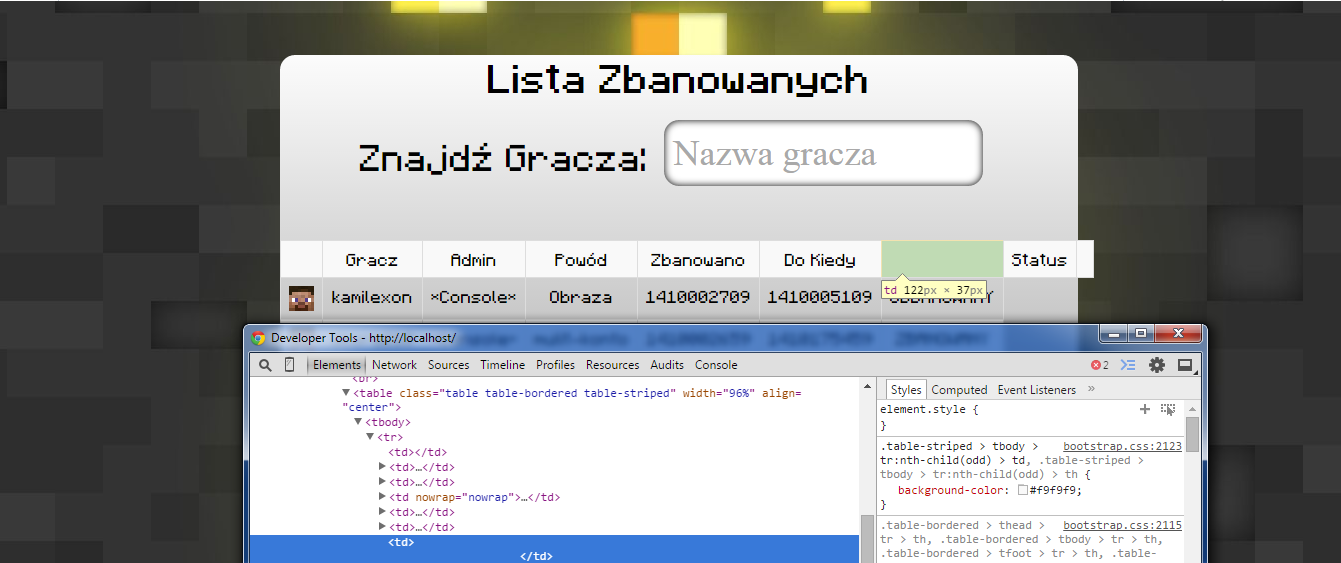Click the player avatar thumbnail for kamilexon
The width and height of the screenshot is (1341, 563).
pos(301,297)
